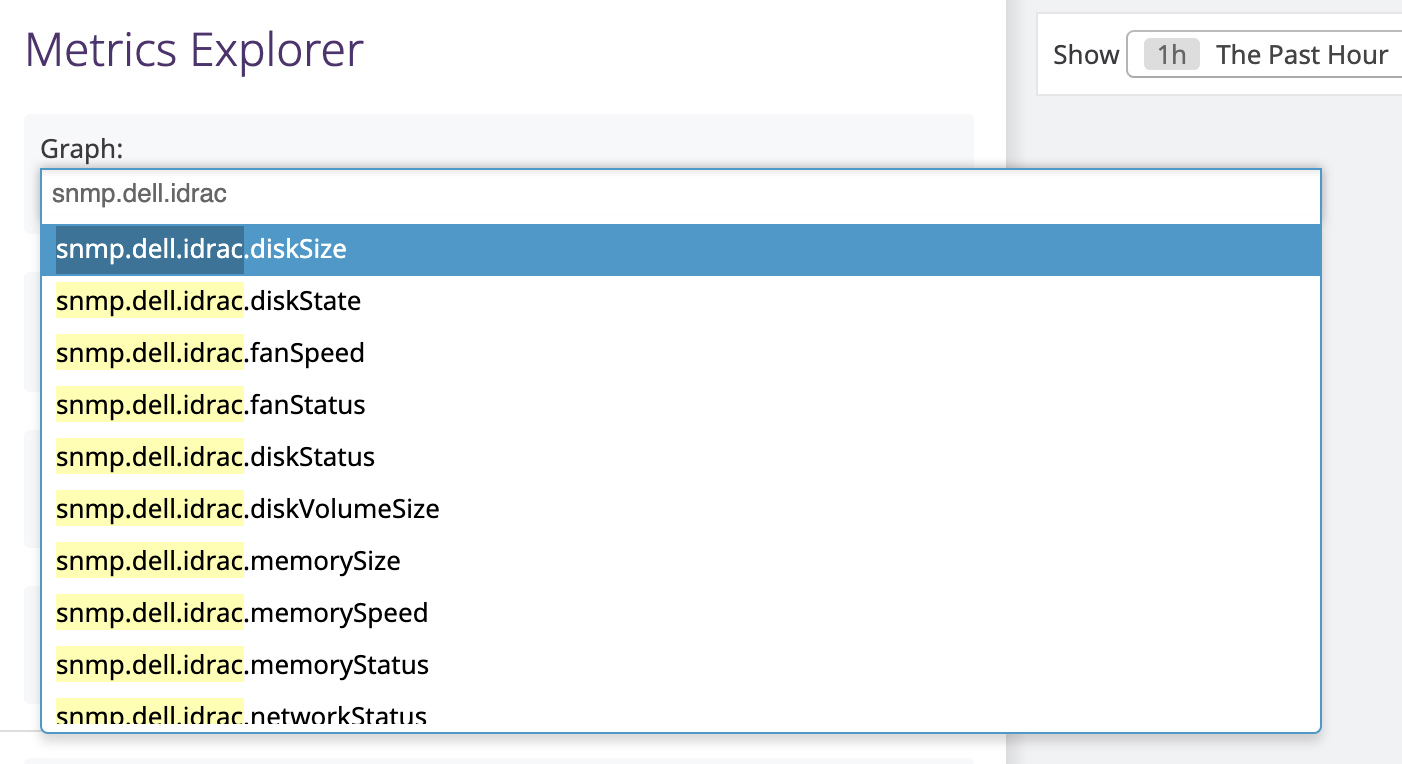The height and width of the screenshot is (764, 1402).
Task: Pick snmp.dell.idrac.fanSpeed from the list
Action: (680, 353)
